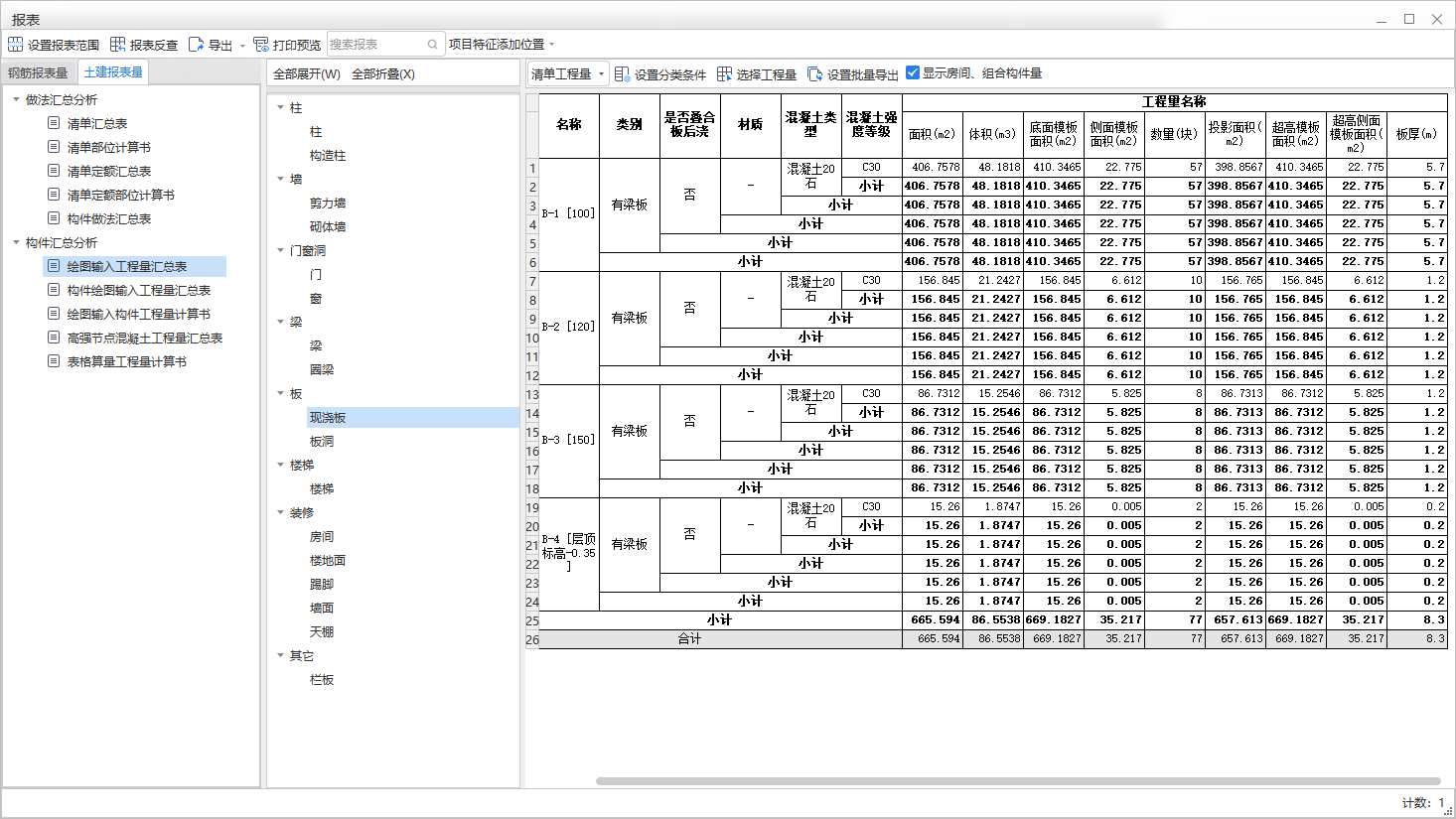
Task: Click the 导出 export icon
Action: 196,45
